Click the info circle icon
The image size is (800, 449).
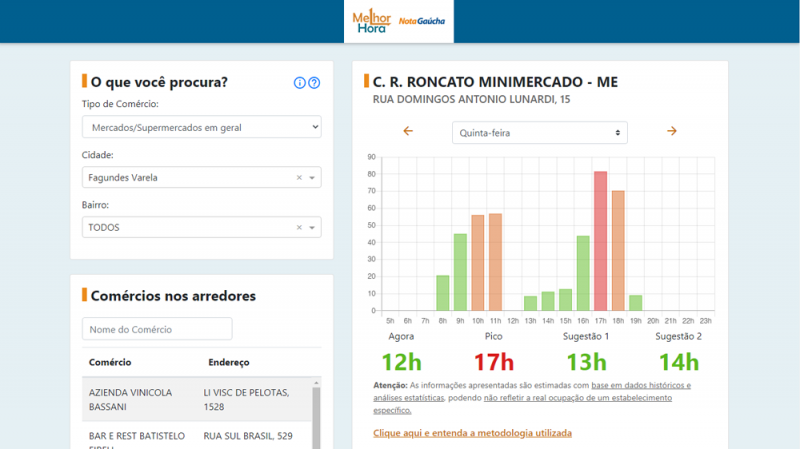(299, 83)
